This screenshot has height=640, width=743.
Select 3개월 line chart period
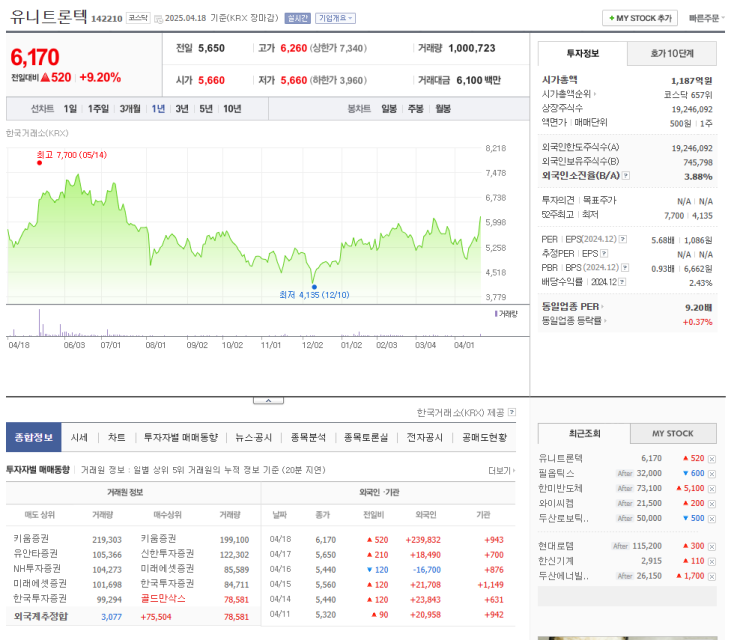(x=130, y=109)
